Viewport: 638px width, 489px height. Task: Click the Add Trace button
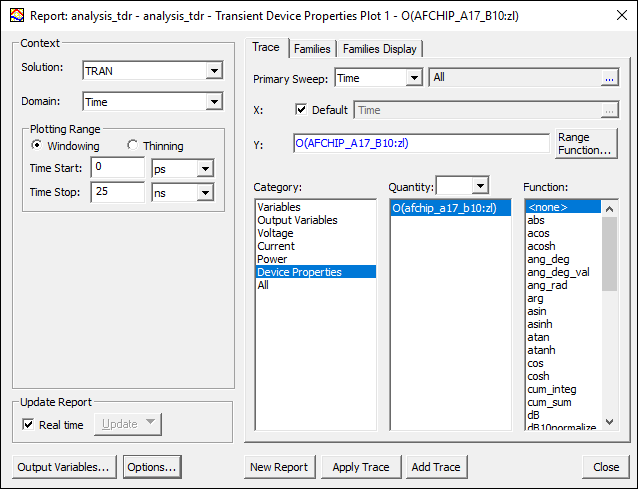coord(436,467)
